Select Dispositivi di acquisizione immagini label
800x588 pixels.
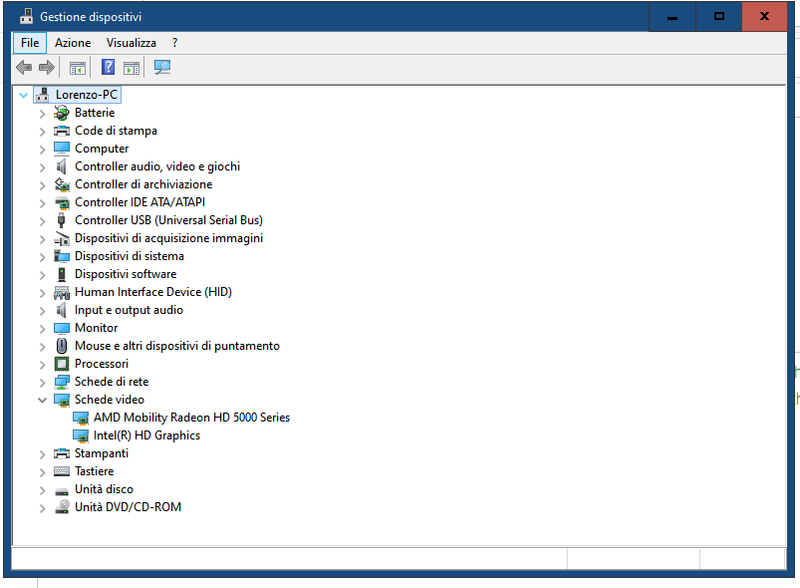coord(169,238)
